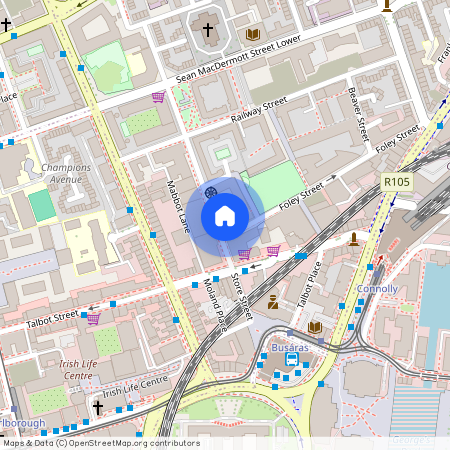Click the R105 road shield
The image size is (450, 450).
(397, 182)
